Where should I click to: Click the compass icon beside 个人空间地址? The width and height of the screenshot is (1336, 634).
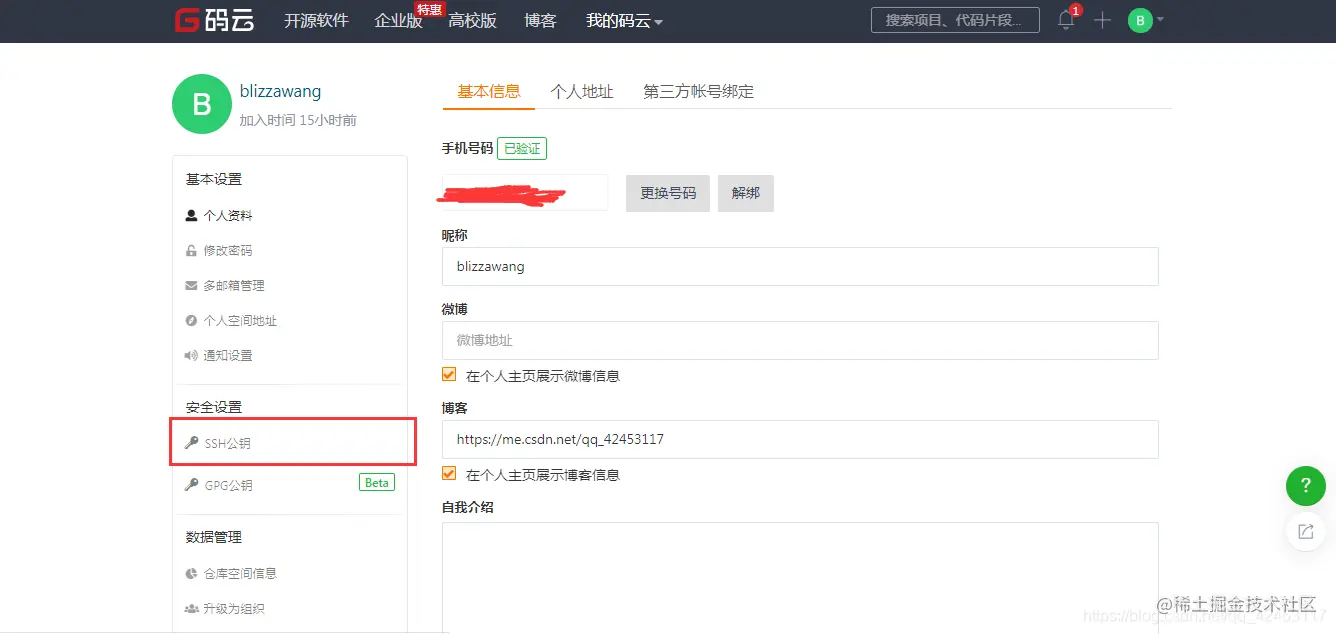191,320
